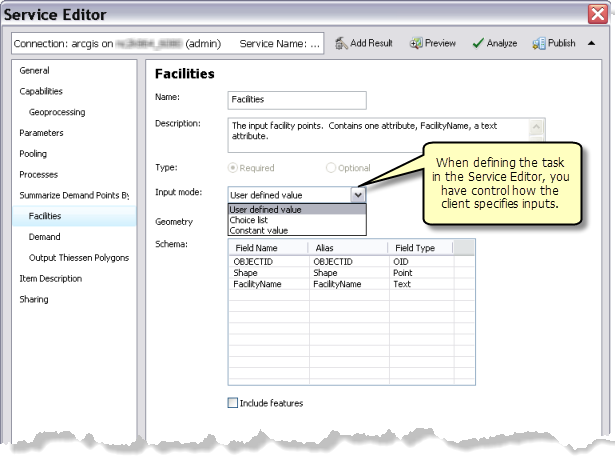Viewport: 615px width, 456px height.
Task: Open the Sharing settings
Action: click(x=34, y=299)
